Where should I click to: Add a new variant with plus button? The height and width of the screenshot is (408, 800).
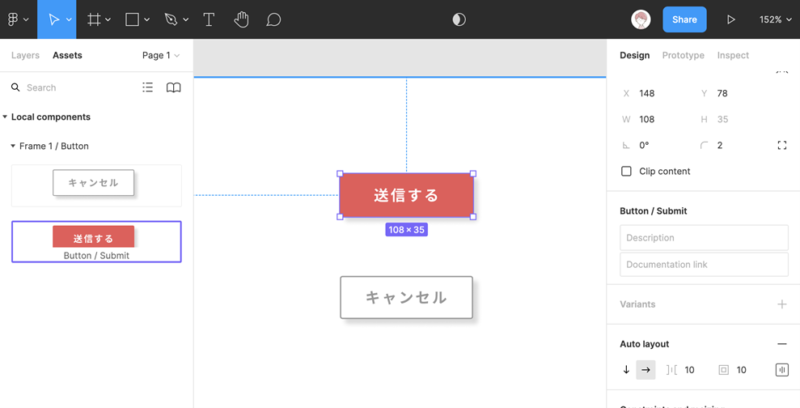pyautogui.click(x=781, y=304)
